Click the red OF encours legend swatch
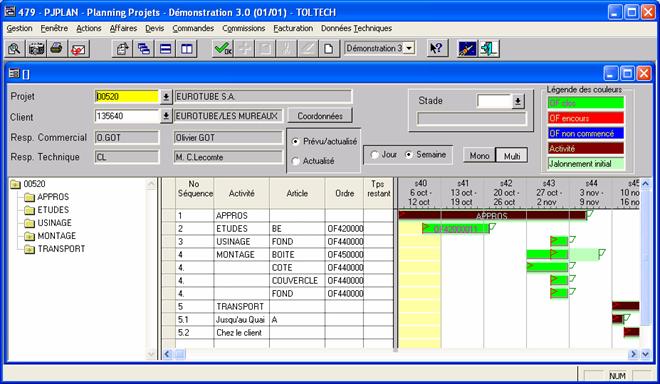The image size is (660, 384). (585, 118)
